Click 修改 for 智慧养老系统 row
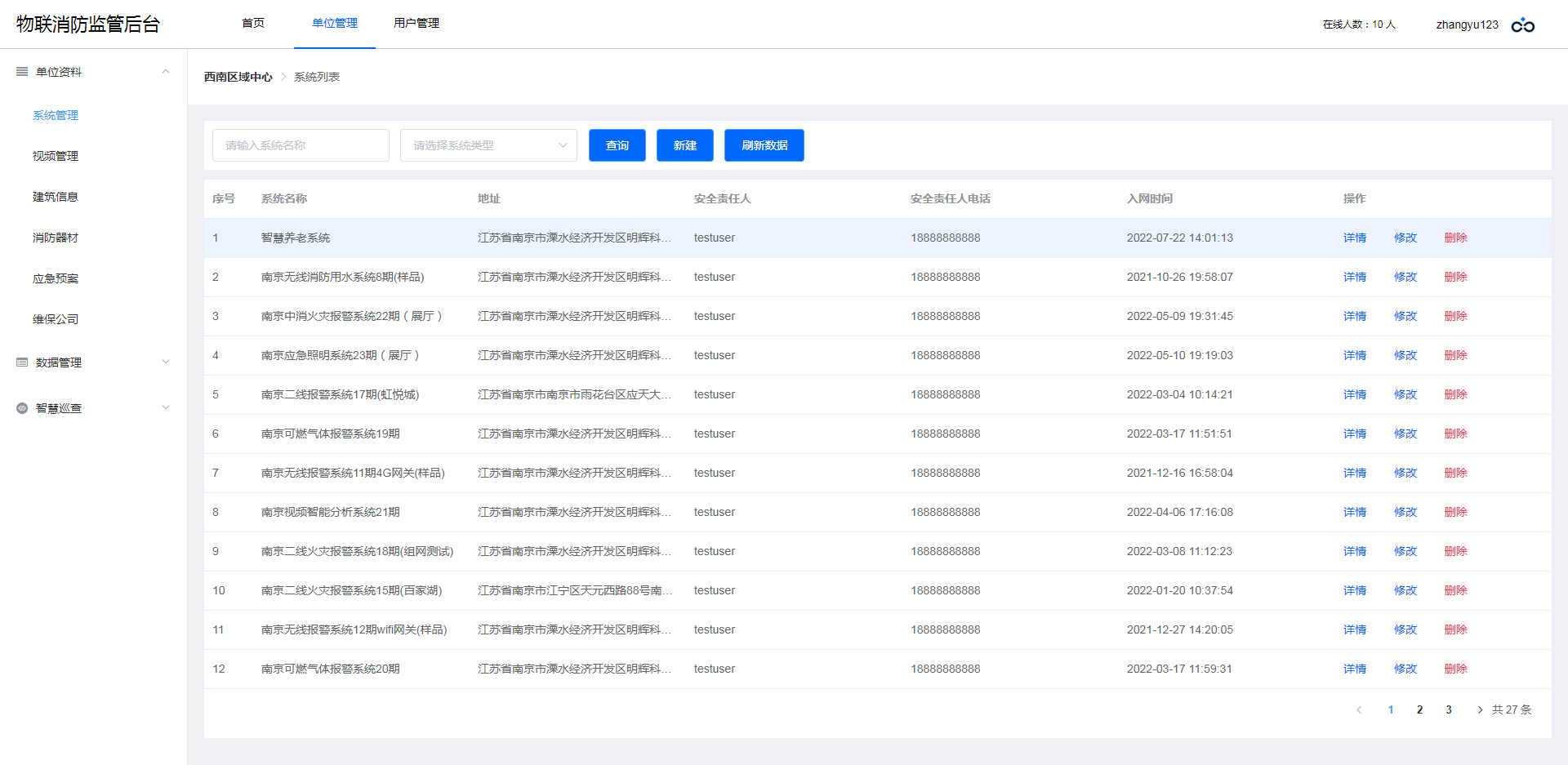Viewport: 1568px width, 765px height. 1405,238
